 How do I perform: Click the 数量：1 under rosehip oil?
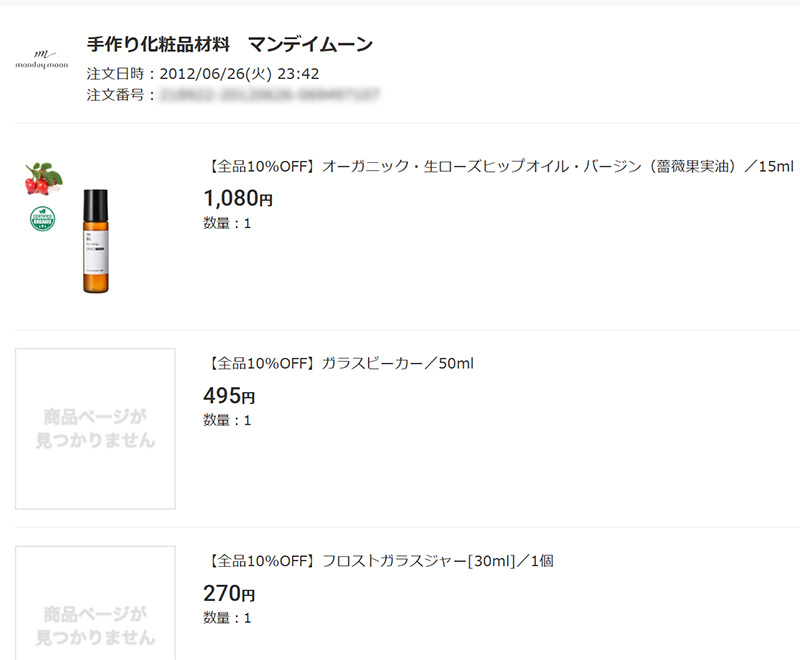pos(227,223)
